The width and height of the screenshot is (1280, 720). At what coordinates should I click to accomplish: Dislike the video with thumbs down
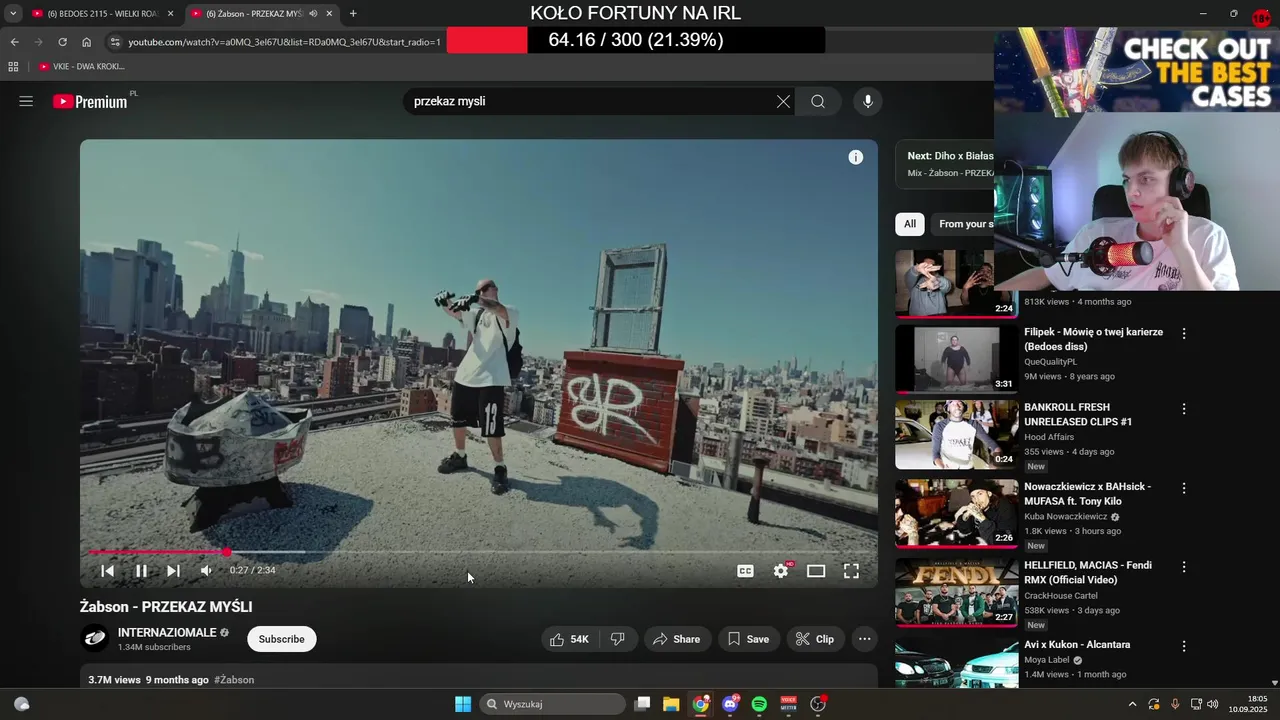click(618, 639)
